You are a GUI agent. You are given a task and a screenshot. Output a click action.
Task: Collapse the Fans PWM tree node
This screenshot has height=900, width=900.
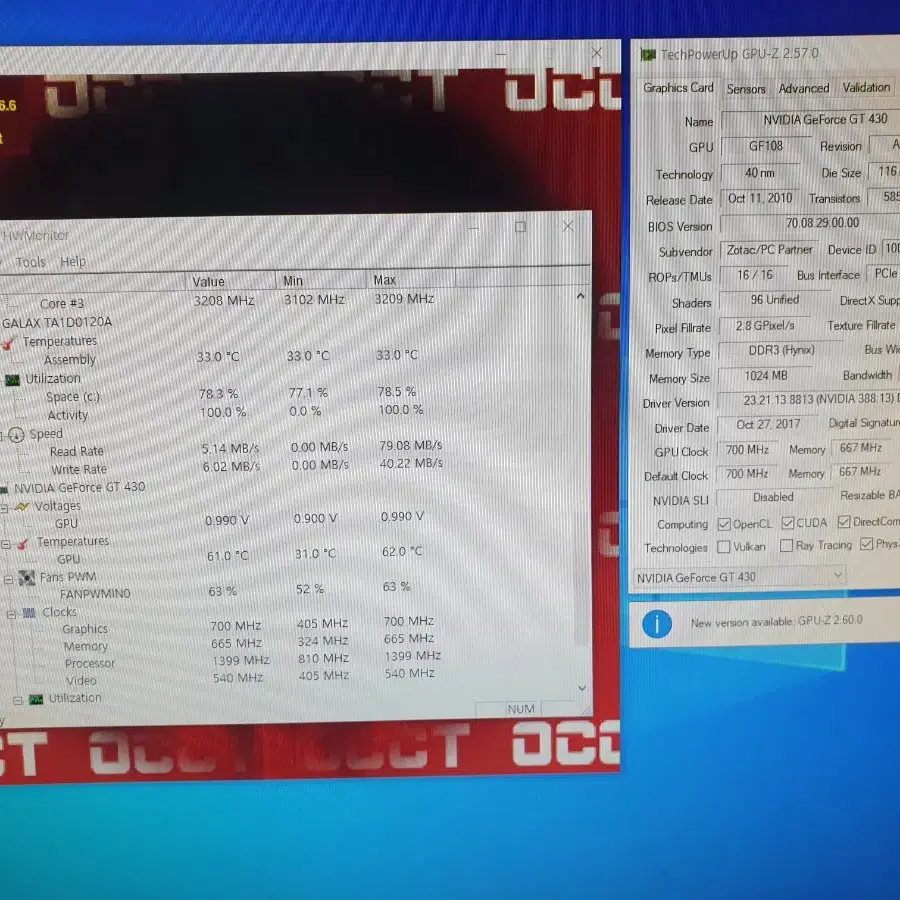(x=9, y=579)
